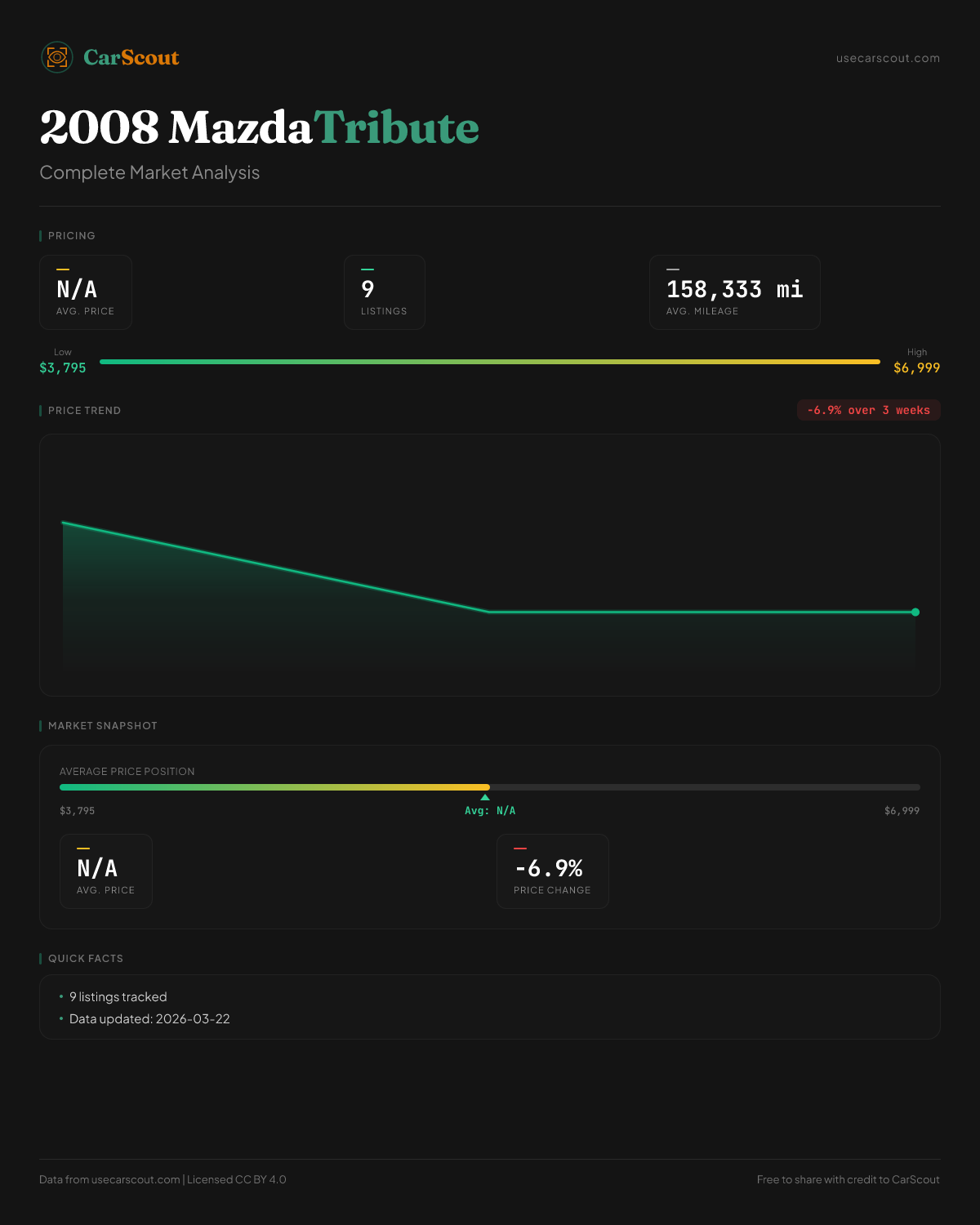Click the High price value $6,999 under Pricing

(916, 367)
